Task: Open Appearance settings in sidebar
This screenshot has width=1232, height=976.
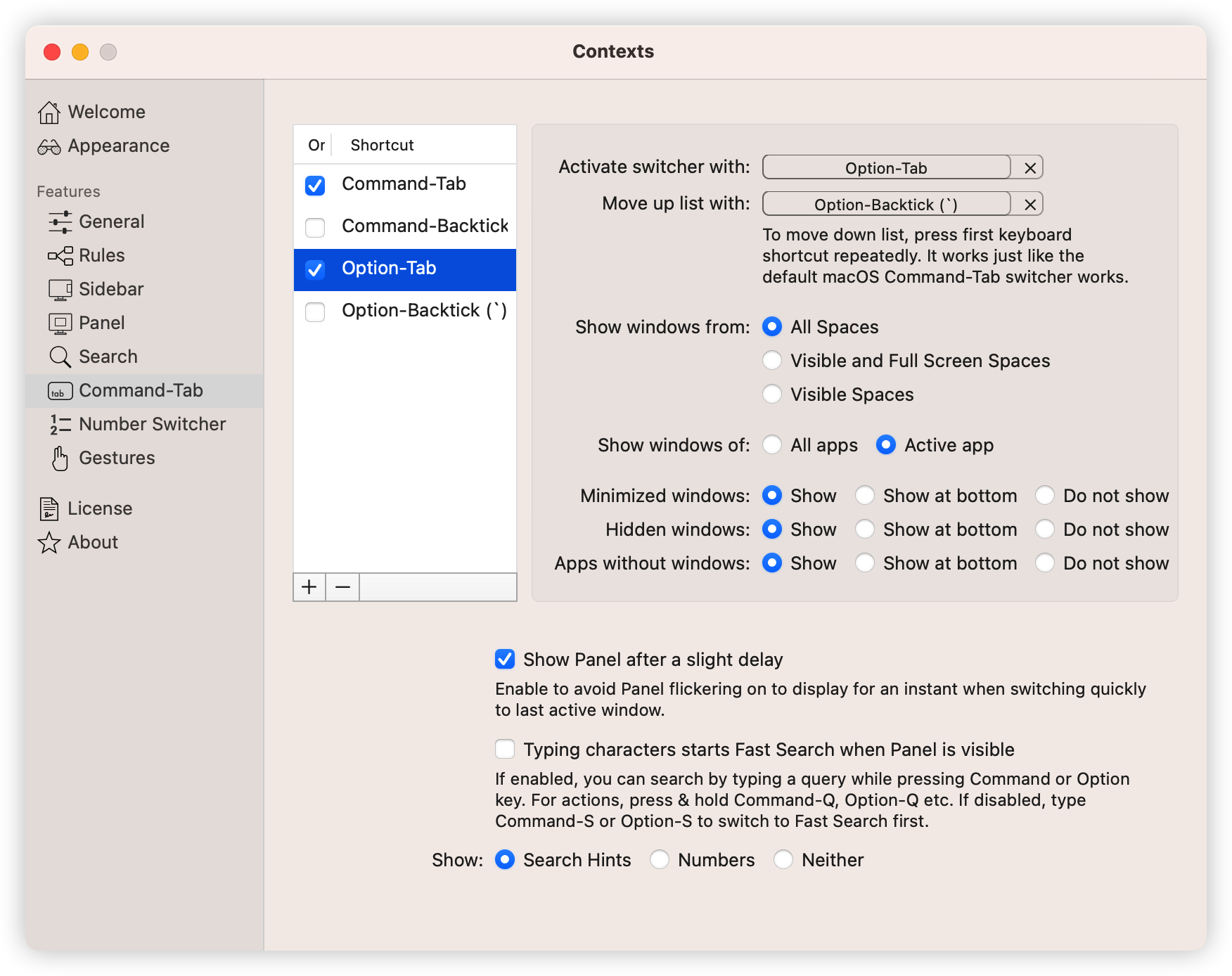Action: (x=119, y=146)
